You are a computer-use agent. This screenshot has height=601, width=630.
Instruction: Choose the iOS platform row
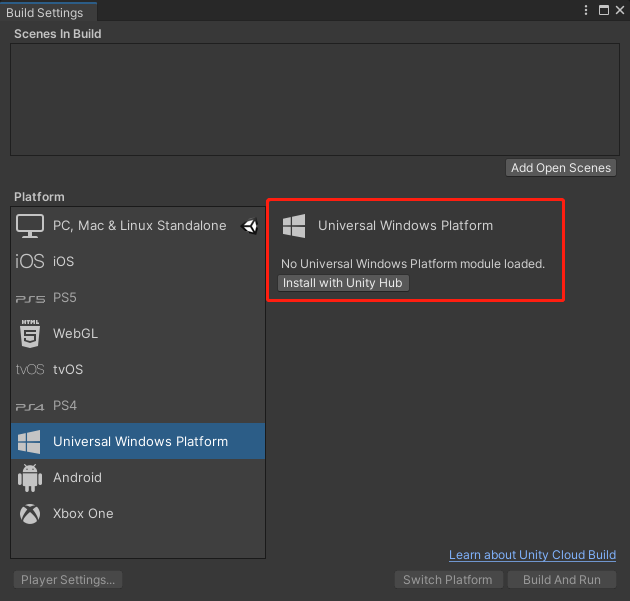138,261
